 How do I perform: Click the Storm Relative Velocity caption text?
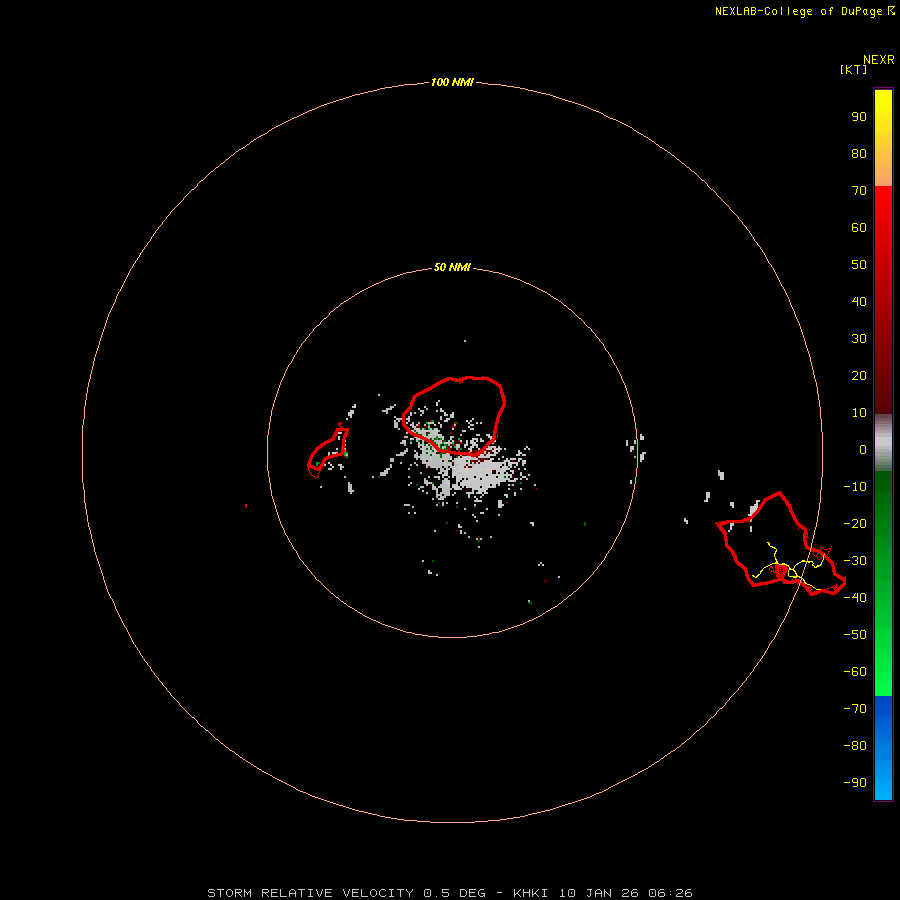(449, 893)
